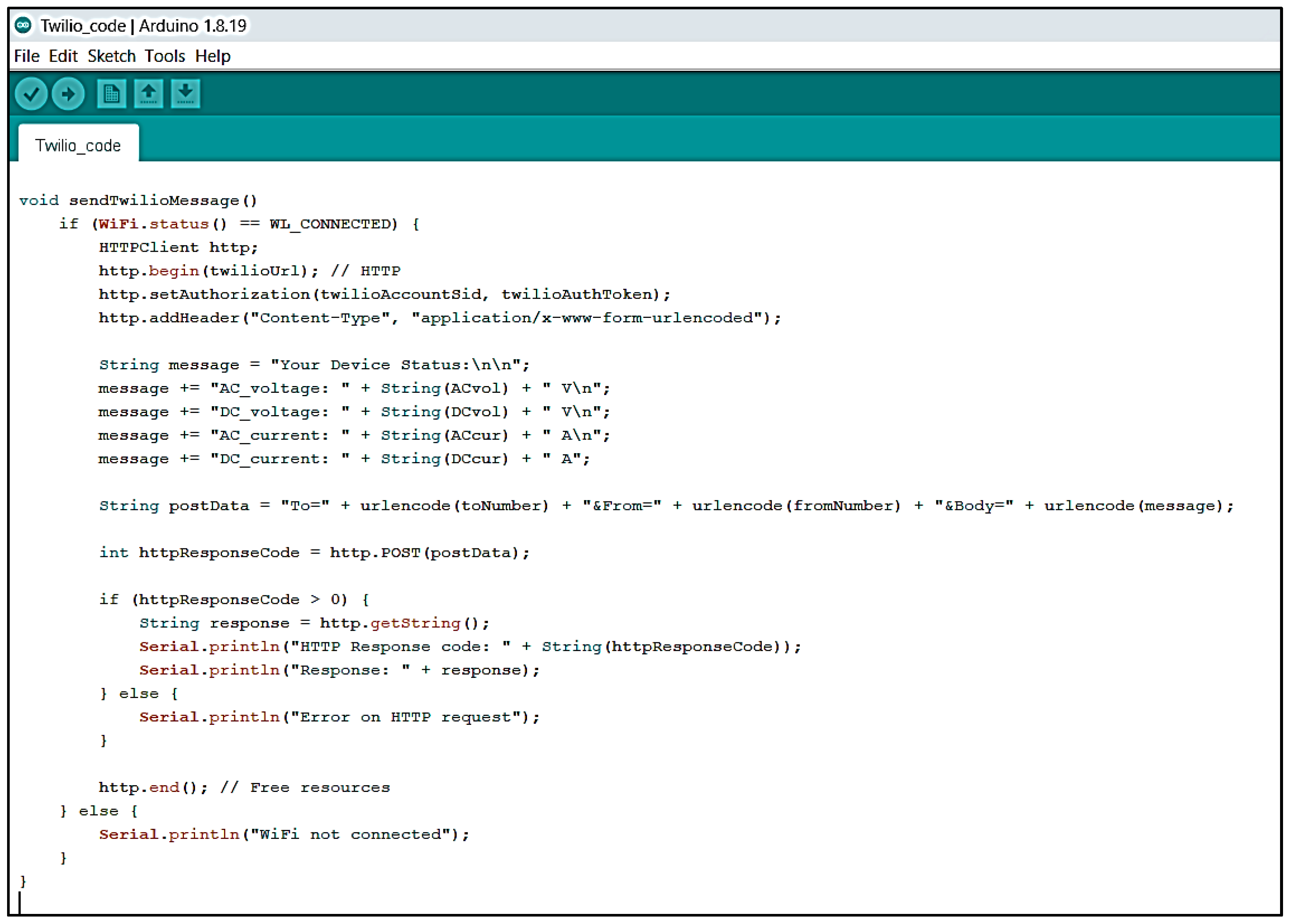Open the File menu
This screenshot has width=1289, height=924.
[27, 56]
